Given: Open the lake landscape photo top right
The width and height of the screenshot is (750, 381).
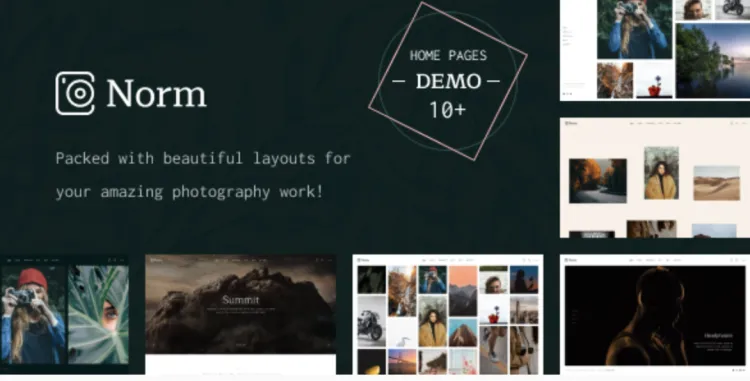Looking at the screenshot, I should pyautogui.click(x=713, y=61).
